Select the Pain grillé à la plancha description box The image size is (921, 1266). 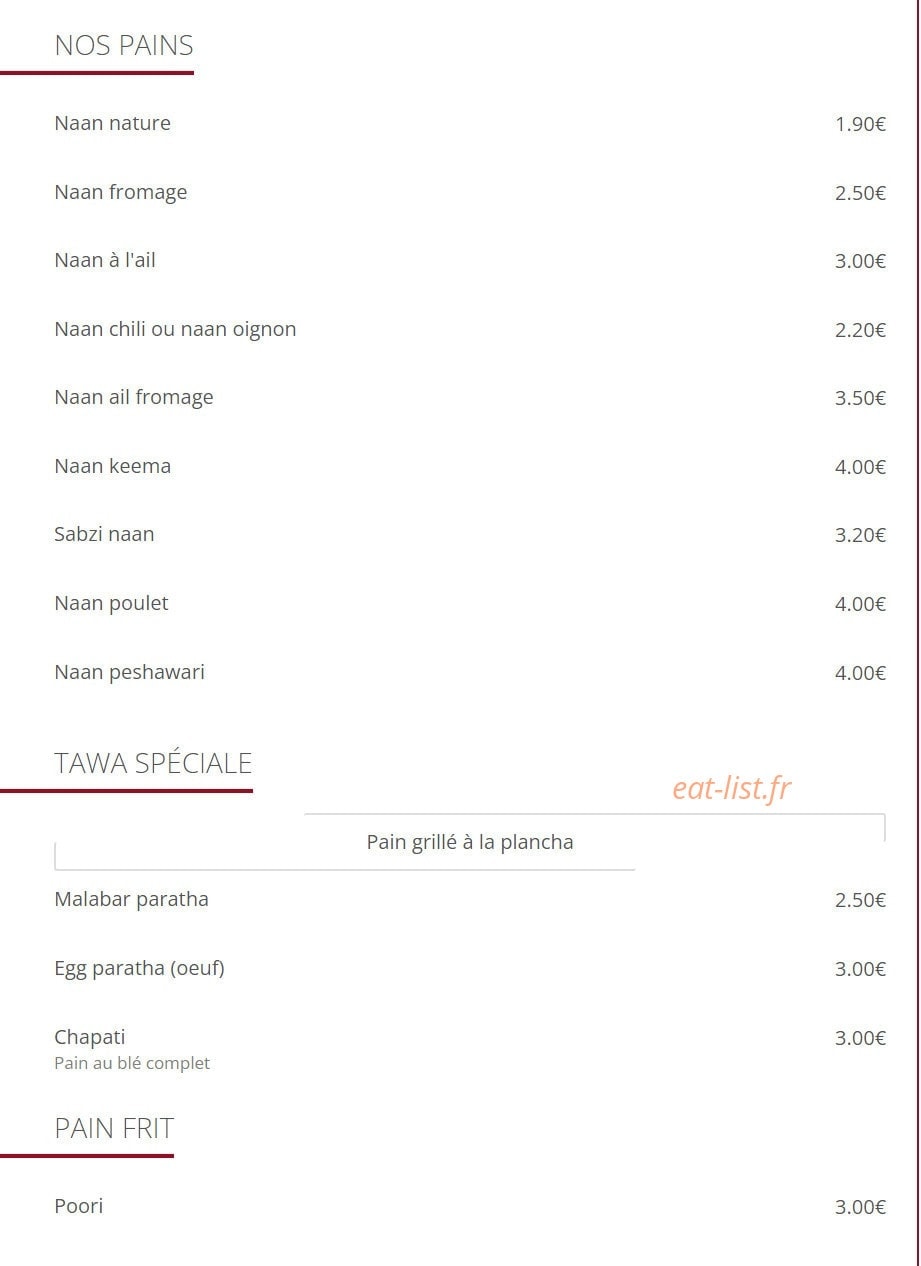pyautogui.click(x=470, y=842)
